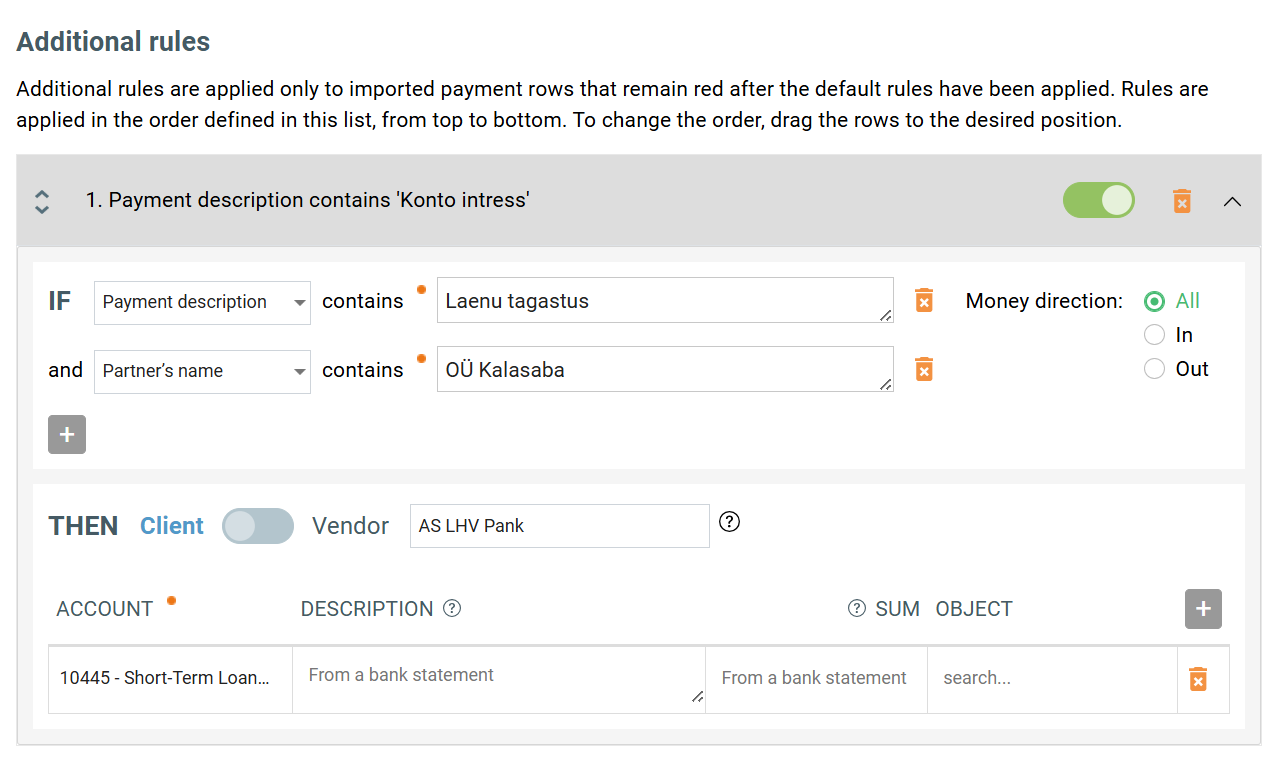Viewport: 1270px width, 757px height.
Task: Open the help icon beside SUM header
Action: point(857,608)
